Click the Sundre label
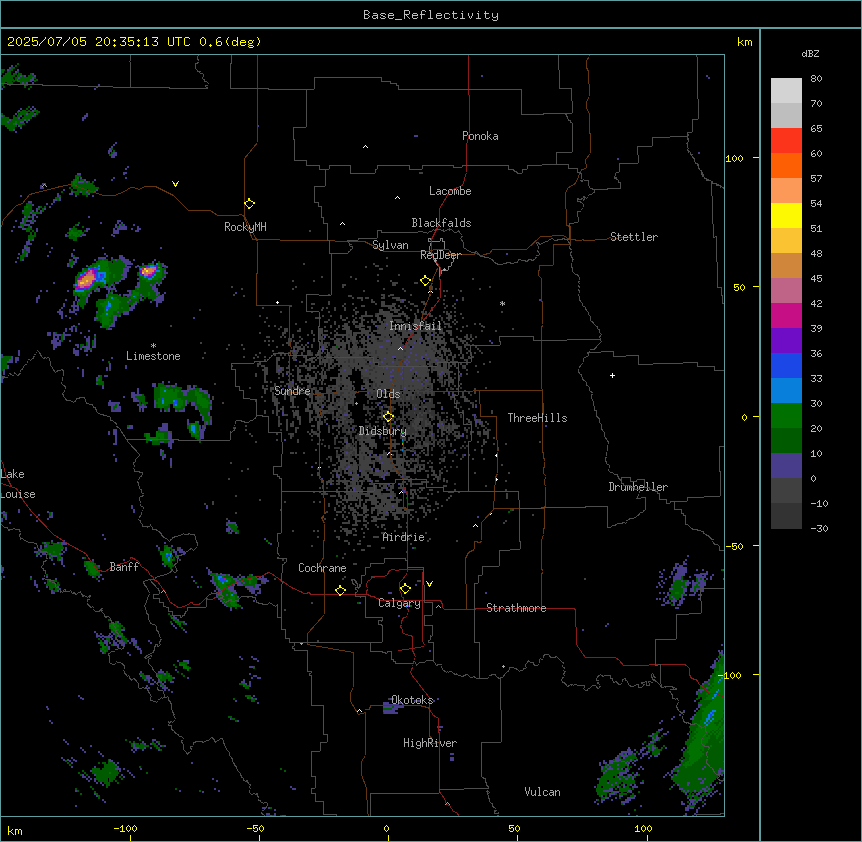862x842 pixels. 292,391
